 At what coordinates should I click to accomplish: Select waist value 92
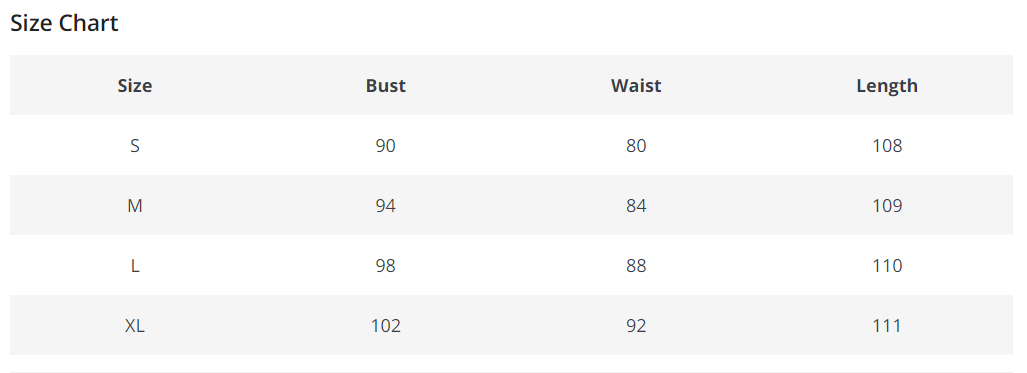[636, 326]
